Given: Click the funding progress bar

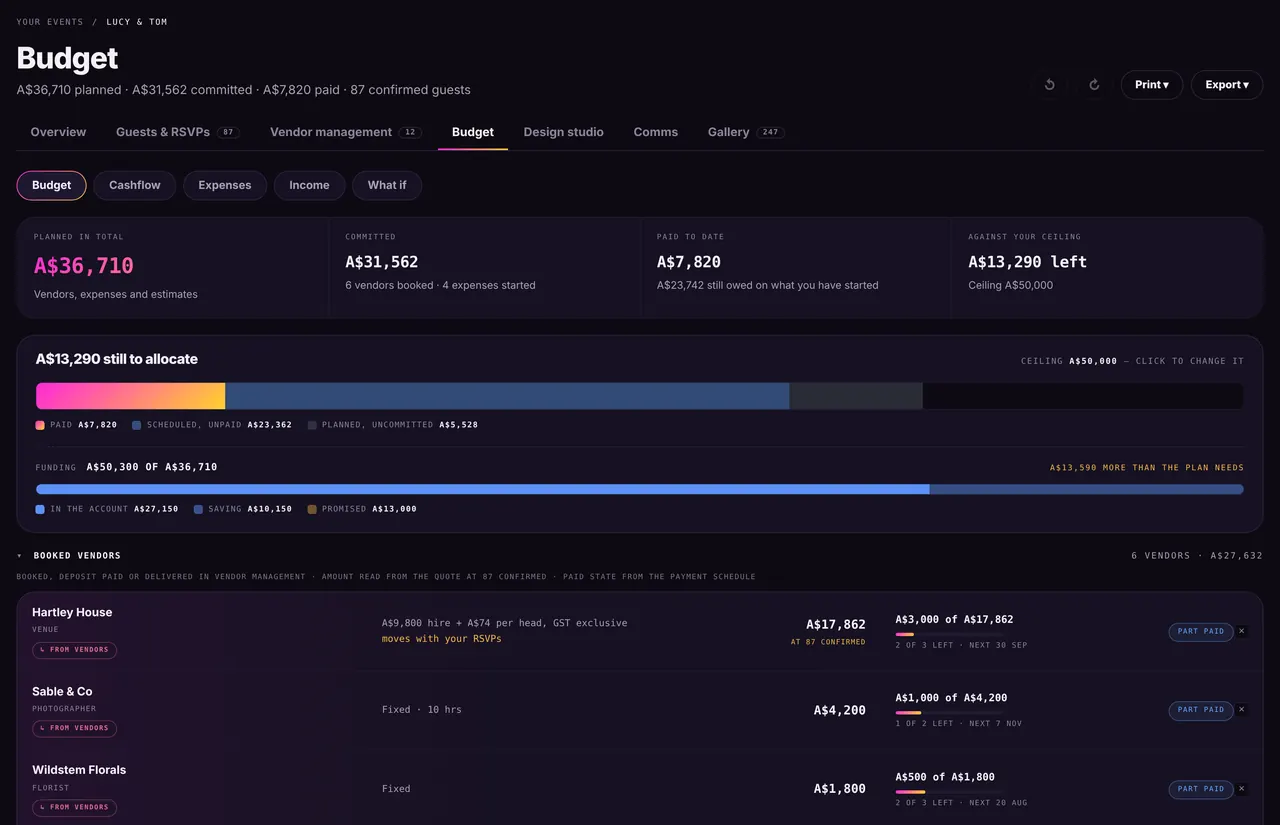Looking at the screenshot, I should click(x=640, y=490).
